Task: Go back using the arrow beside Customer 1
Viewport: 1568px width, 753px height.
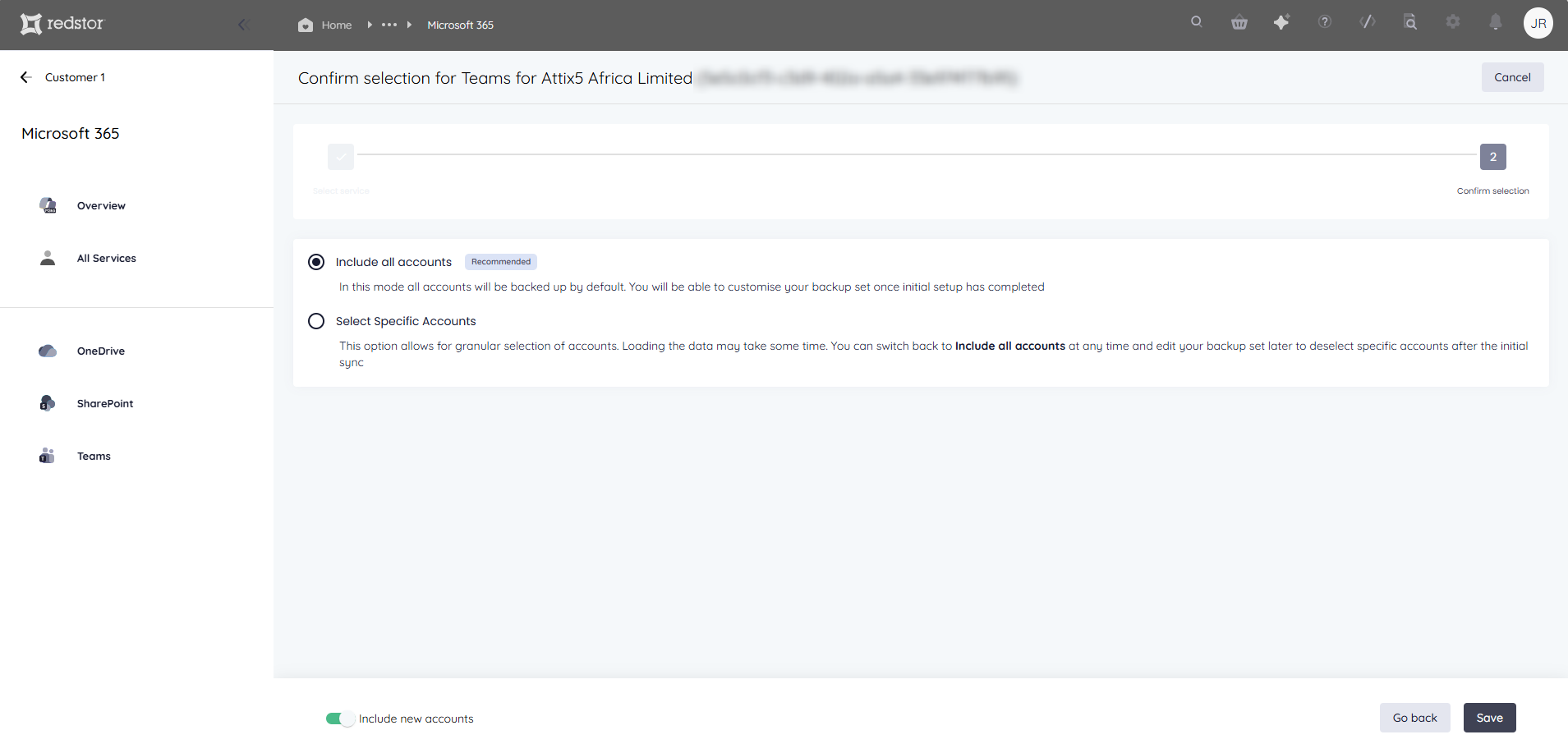Action: tap(25, 77)
